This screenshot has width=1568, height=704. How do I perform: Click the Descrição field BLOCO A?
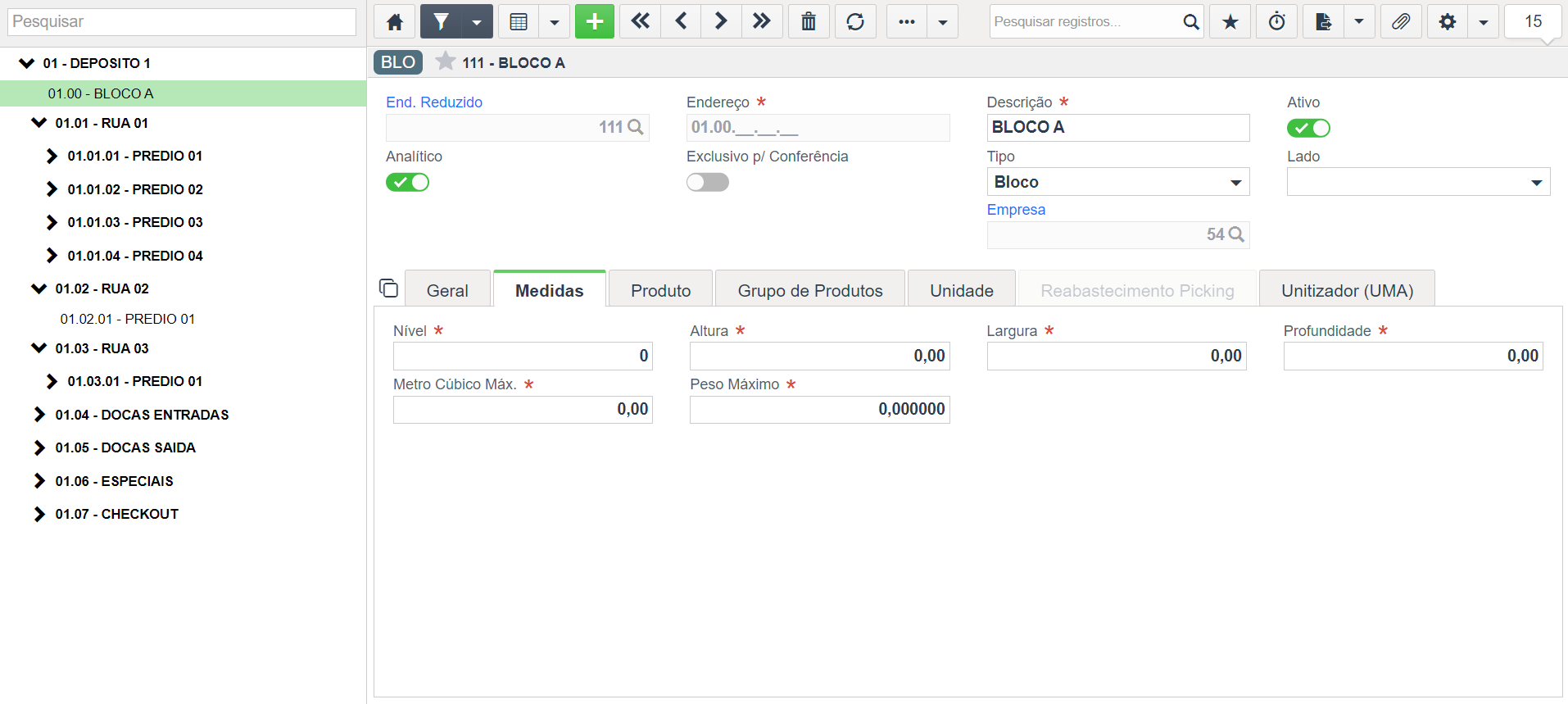(1118, 127)
